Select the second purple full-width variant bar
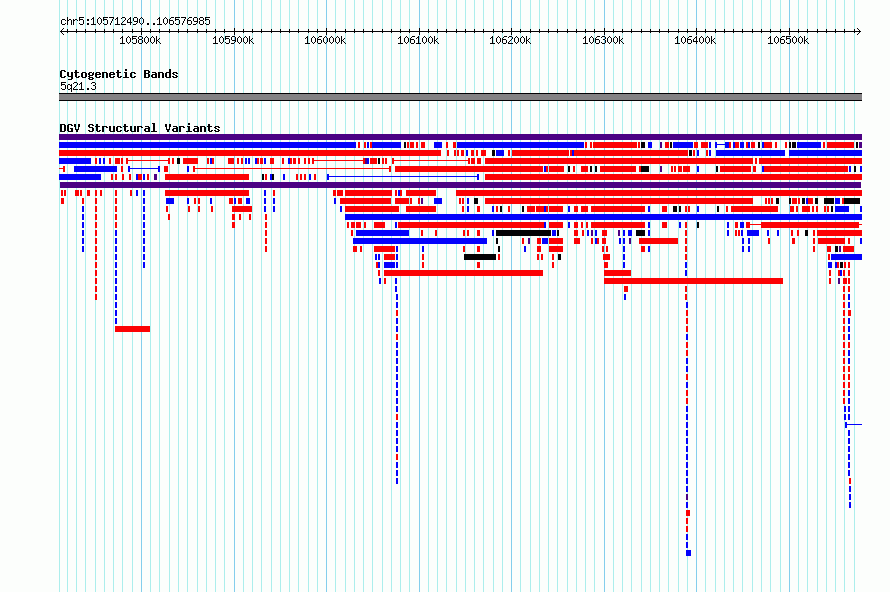The width and height of the screenshot is (890, 592). click(x=460, y=185)
